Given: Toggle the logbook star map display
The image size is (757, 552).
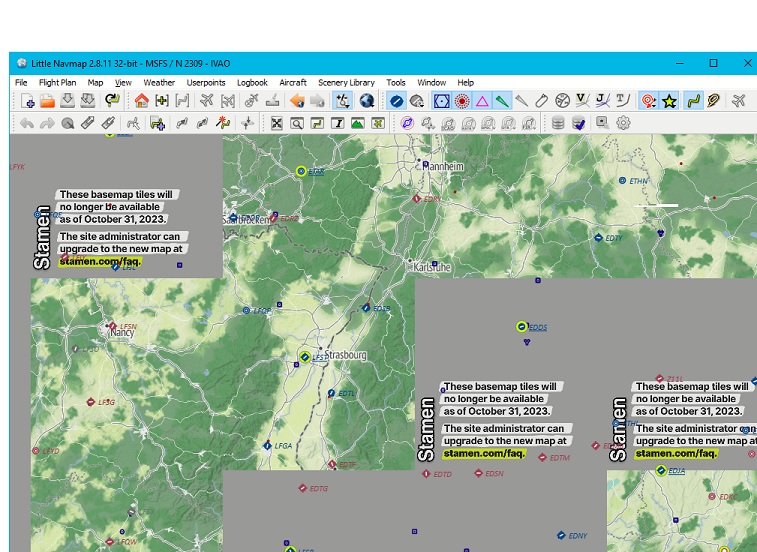Looking at the screenshot, I should (669, 101).
